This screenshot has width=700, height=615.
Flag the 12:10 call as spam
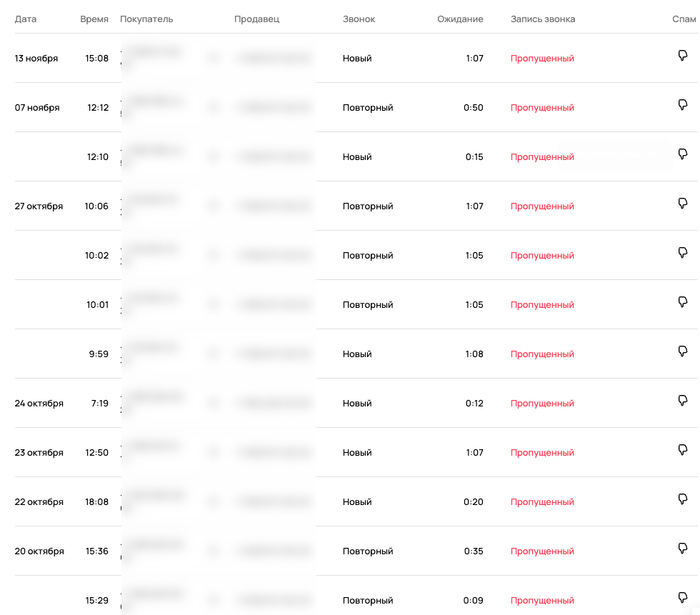click(x=683, y=154)
